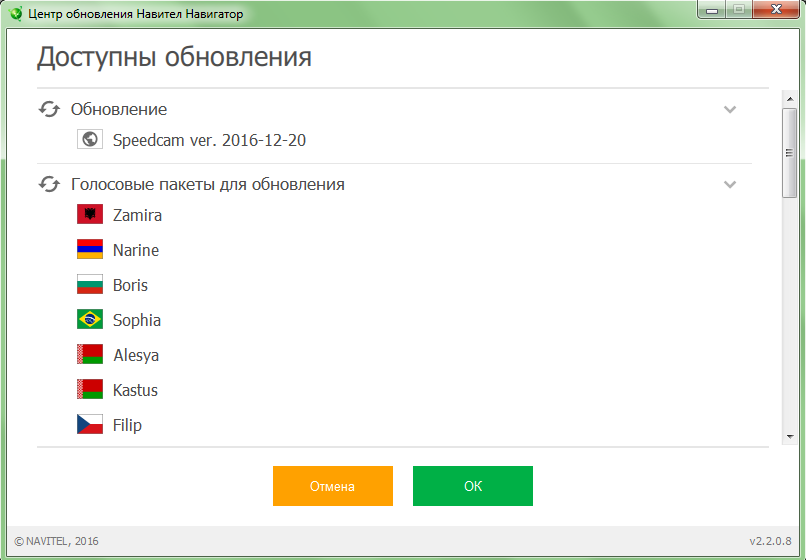
Task: Minimize the Navitel update center window
Action: tap(712, 10)
